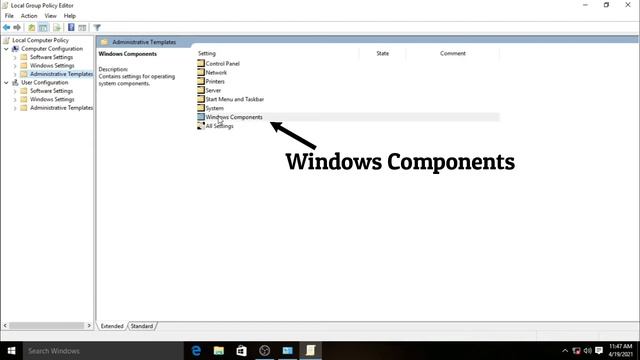
Task: Open the File menu
Action: 9,16
